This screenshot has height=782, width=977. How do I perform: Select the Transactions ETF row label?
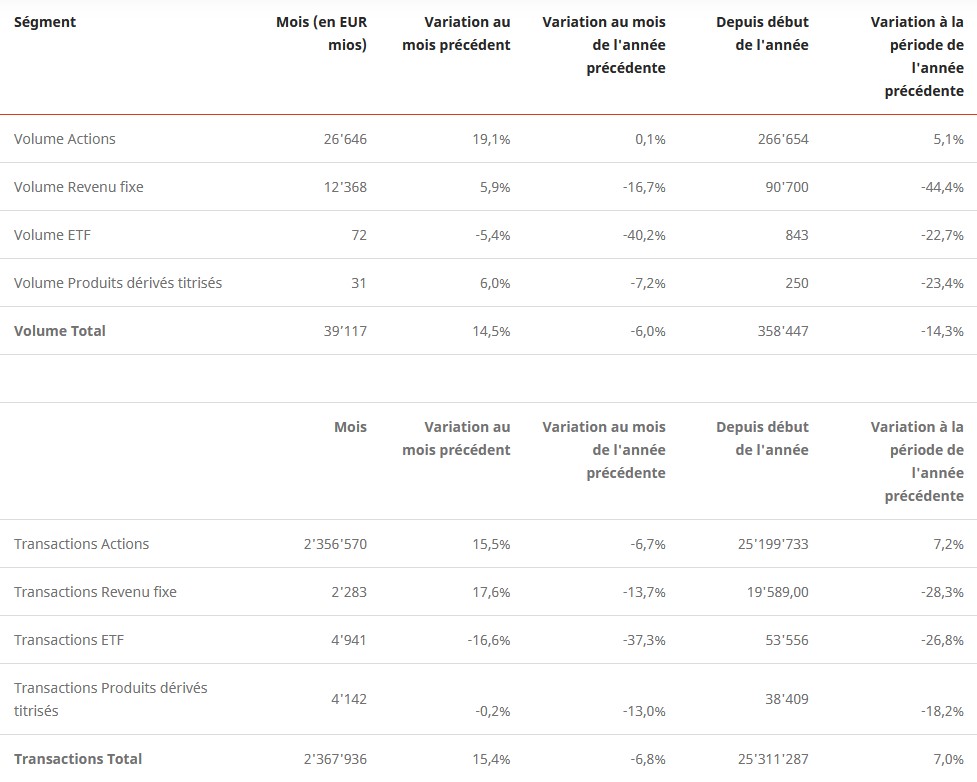click(69, 640)
